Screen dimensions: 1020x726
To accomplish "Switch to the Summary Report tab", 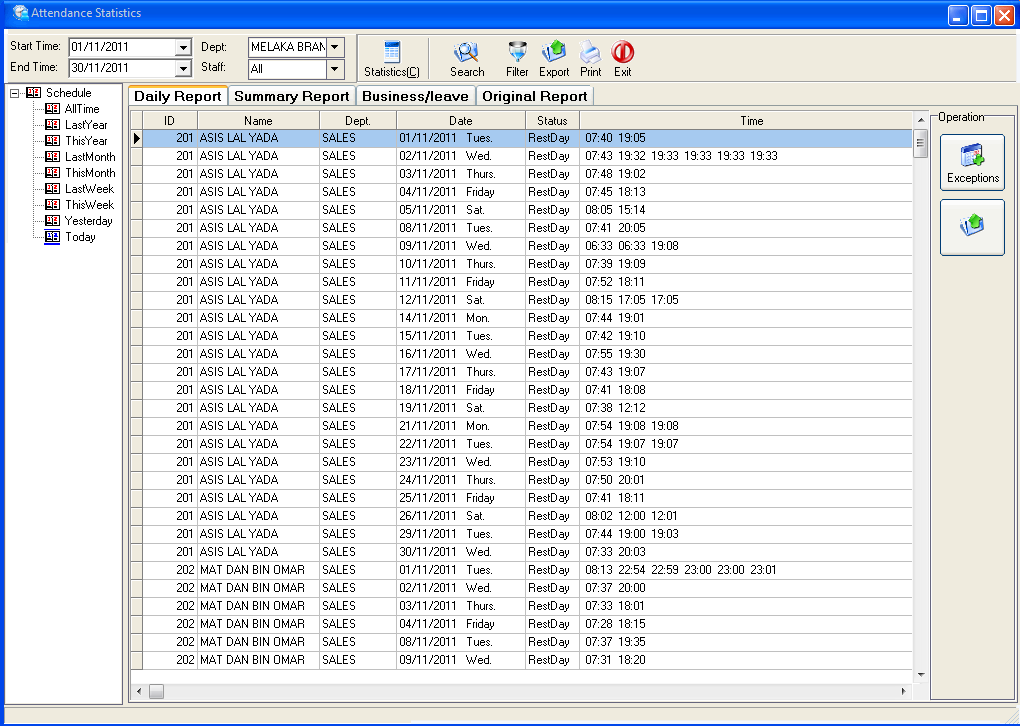I will [291, 96].
